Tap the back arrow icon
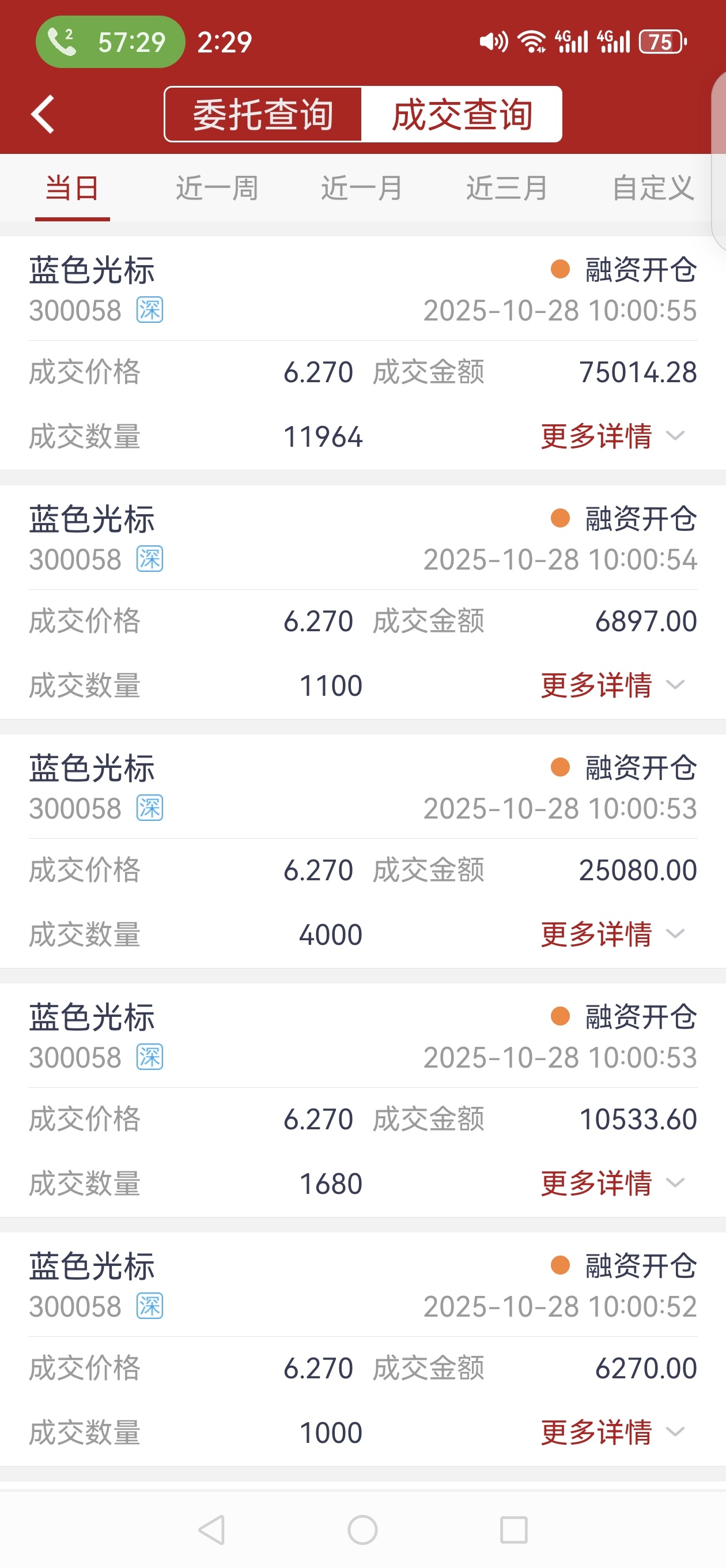The width and height of the screenshot is (726, 1568). pos(43,114)
